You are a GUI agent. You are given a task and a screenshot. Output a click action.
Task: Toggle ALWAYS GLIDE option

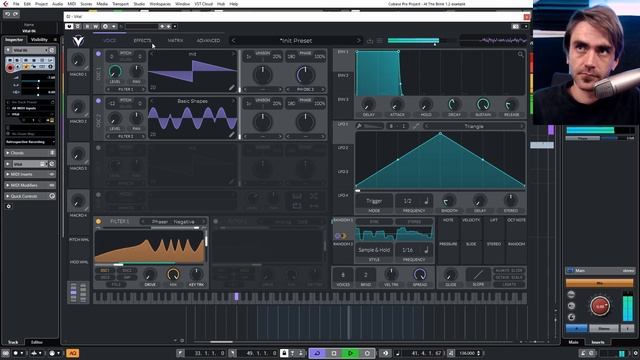coord(509,271)
